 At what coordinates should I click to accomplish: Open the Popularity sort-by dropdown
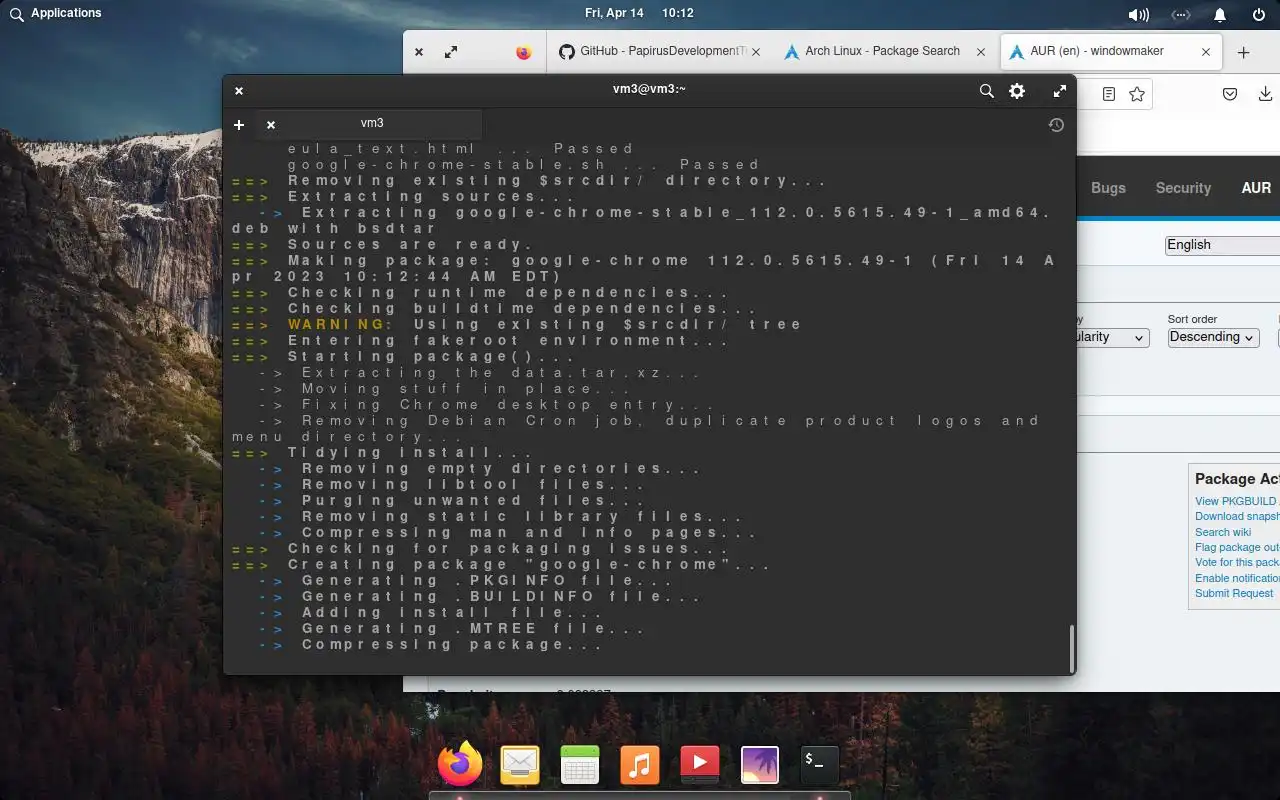click(x=1112, y=337)
